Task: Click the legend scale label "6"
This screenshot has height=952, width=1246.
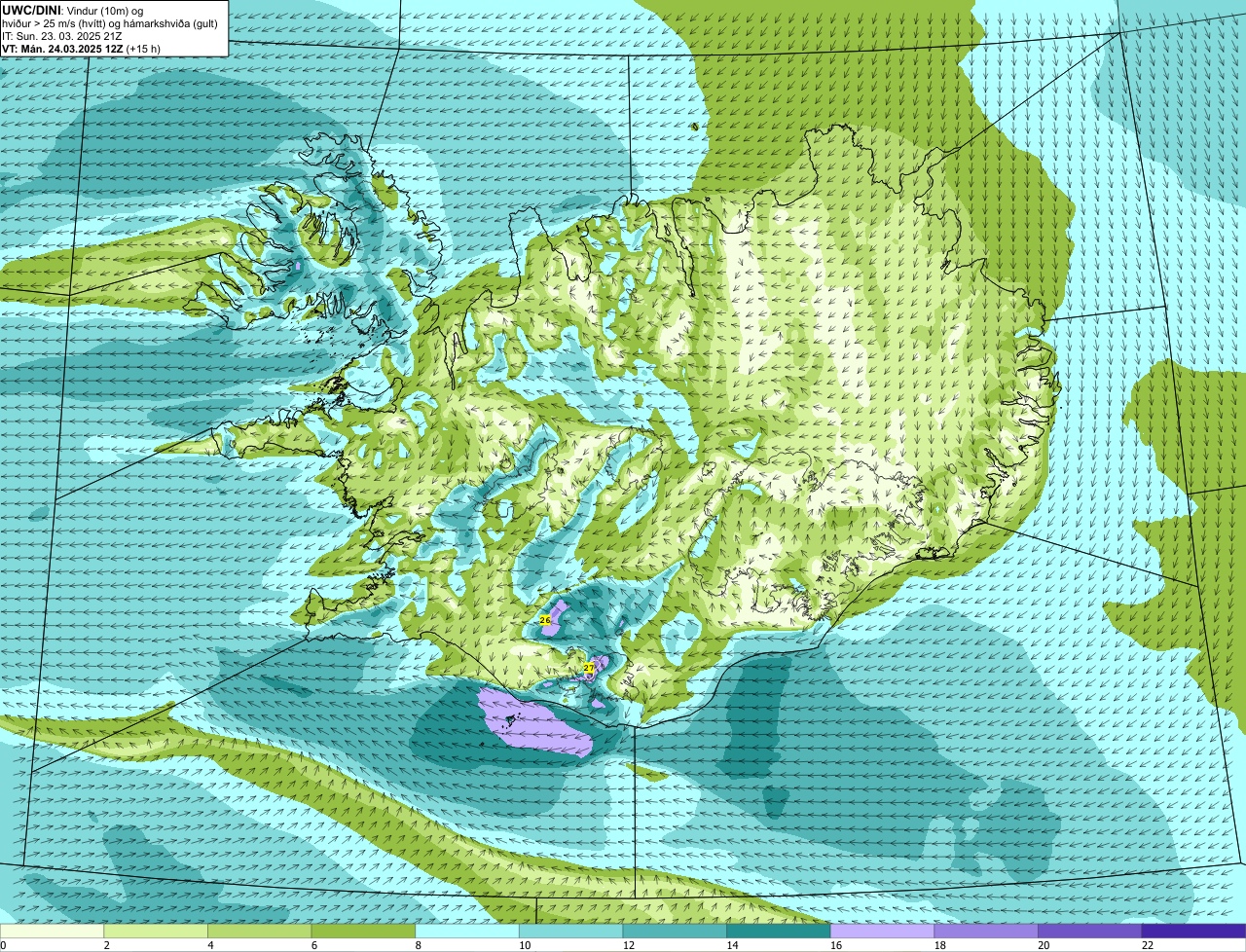Action: click(313, 945)
